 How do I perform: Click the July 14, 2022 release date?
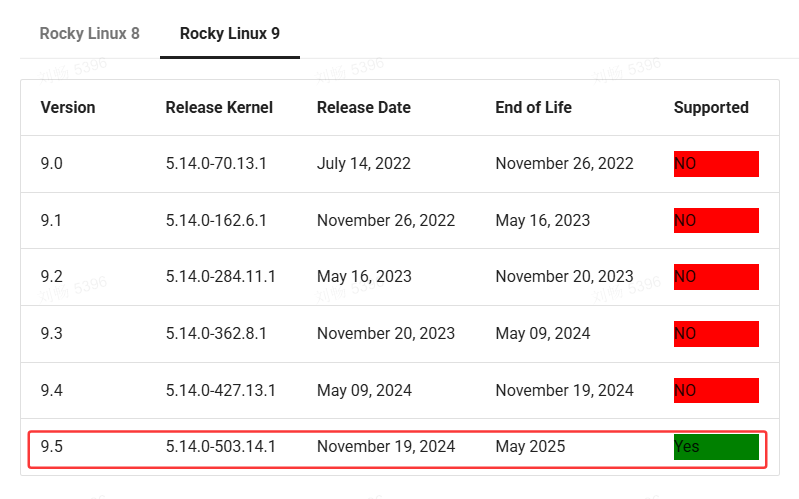363,164
